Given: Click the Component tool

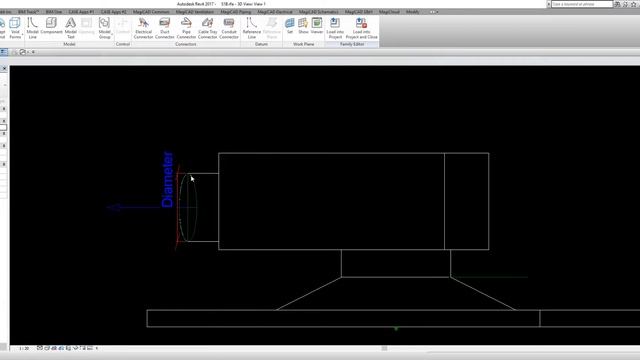Looking at the screenshot, I should point(51,26).
